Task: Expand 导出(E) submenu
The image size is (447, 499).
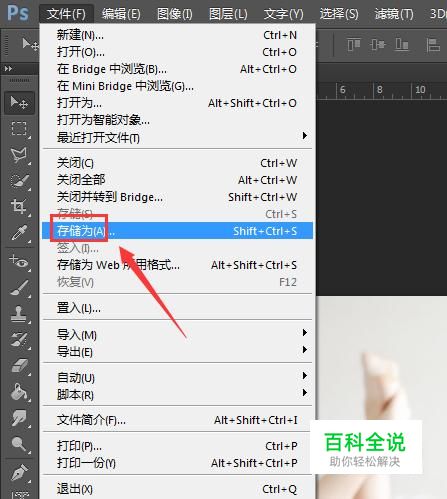Action: (x=177, y=352)
